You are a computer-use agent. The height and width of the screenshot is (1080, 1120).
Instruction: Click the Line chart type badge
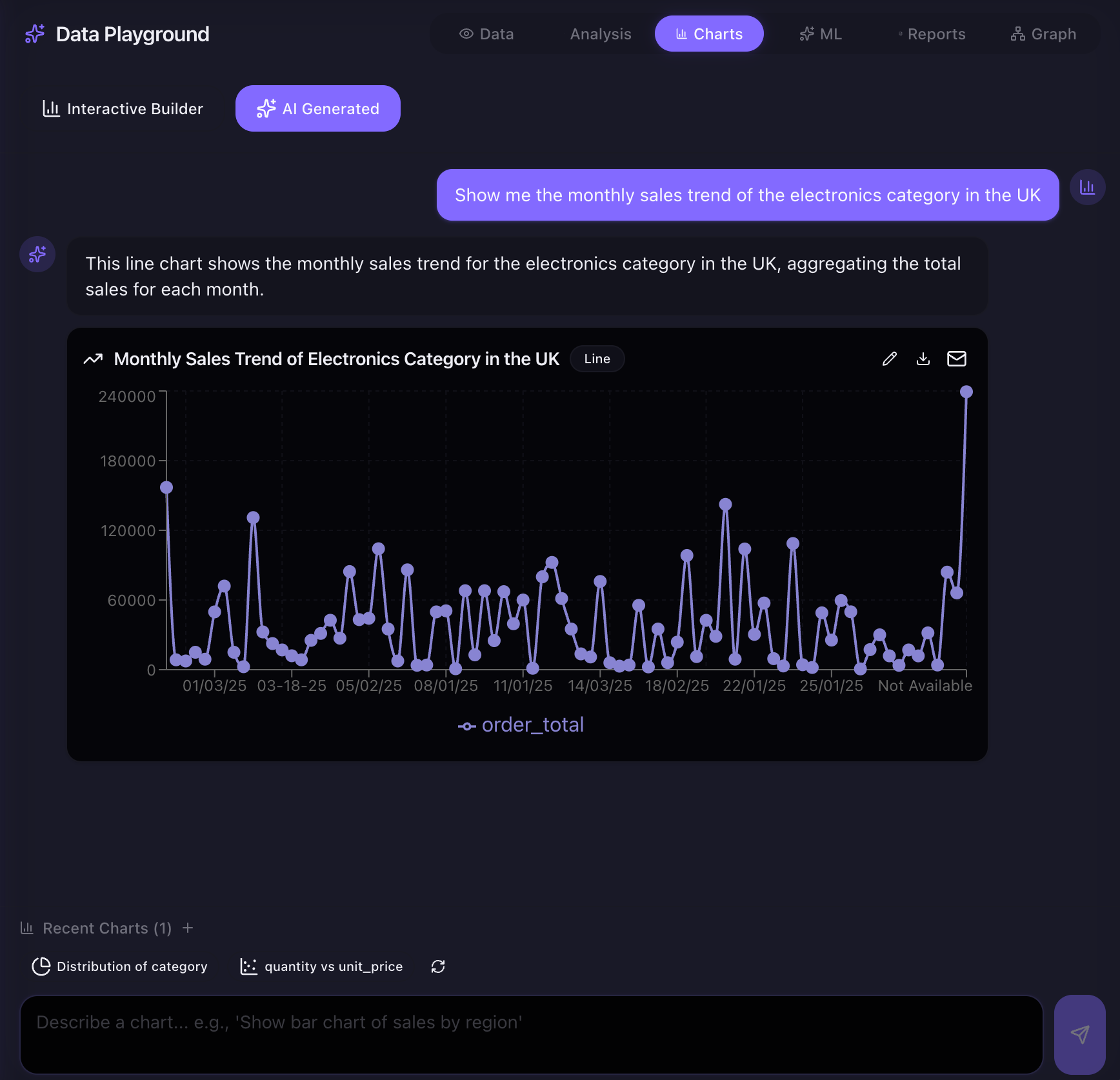click(x=597, y=359)
